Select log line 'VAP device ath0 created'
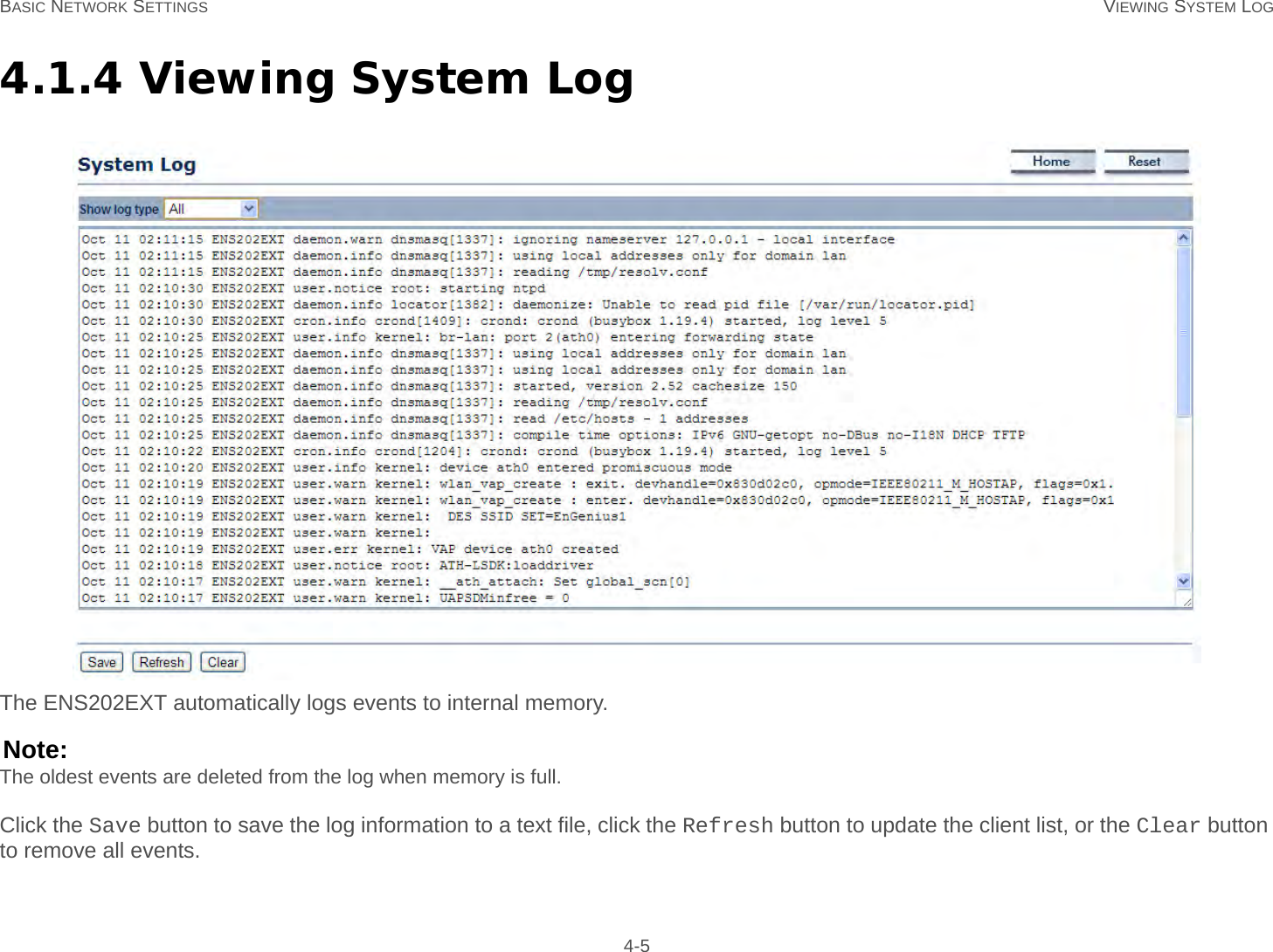This screenshot has height=952, width=1273. [350, 549]
